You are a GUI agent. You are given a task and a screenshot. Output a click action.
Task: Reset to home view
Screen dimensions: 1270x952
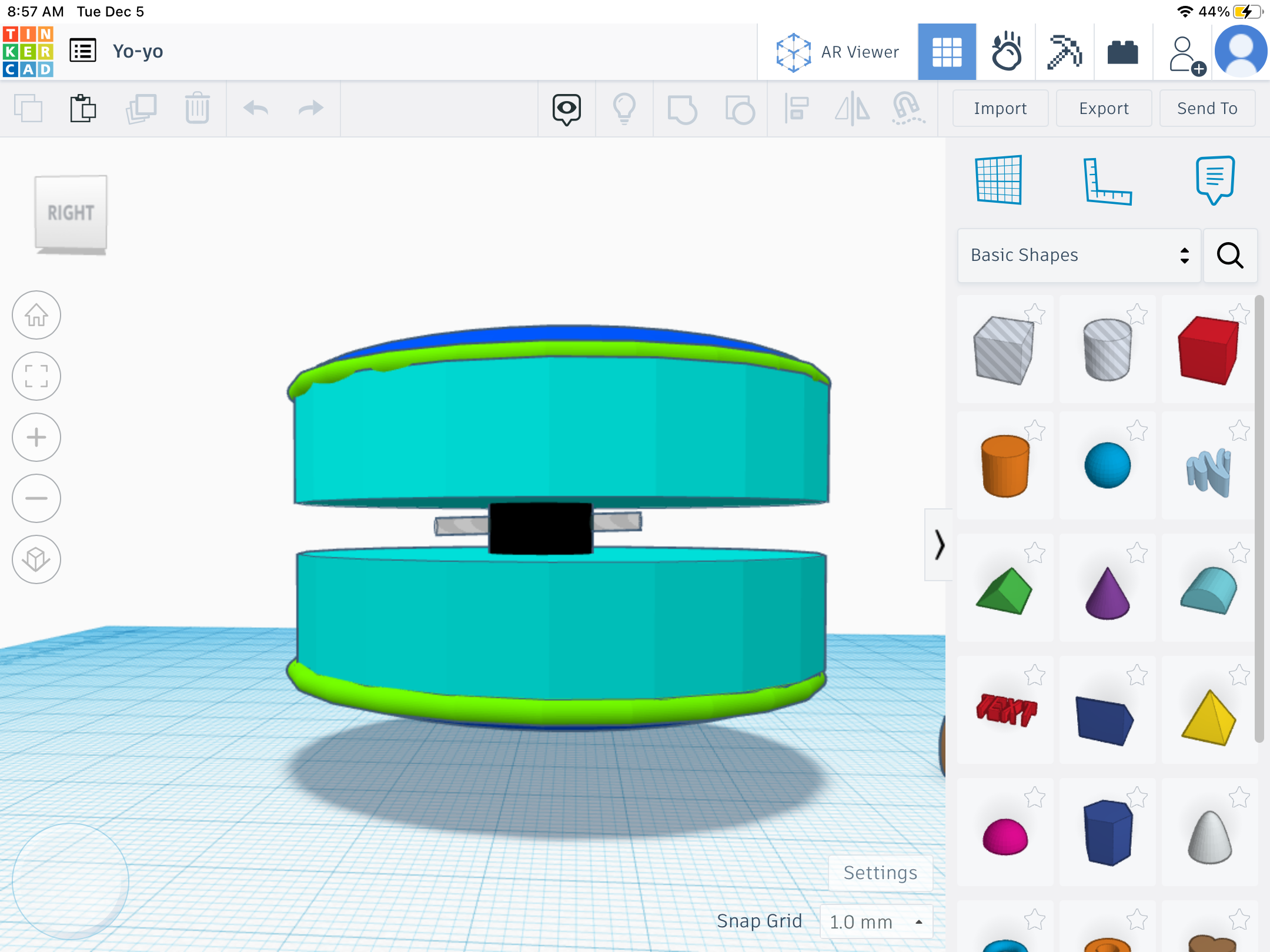coord(36,315)
